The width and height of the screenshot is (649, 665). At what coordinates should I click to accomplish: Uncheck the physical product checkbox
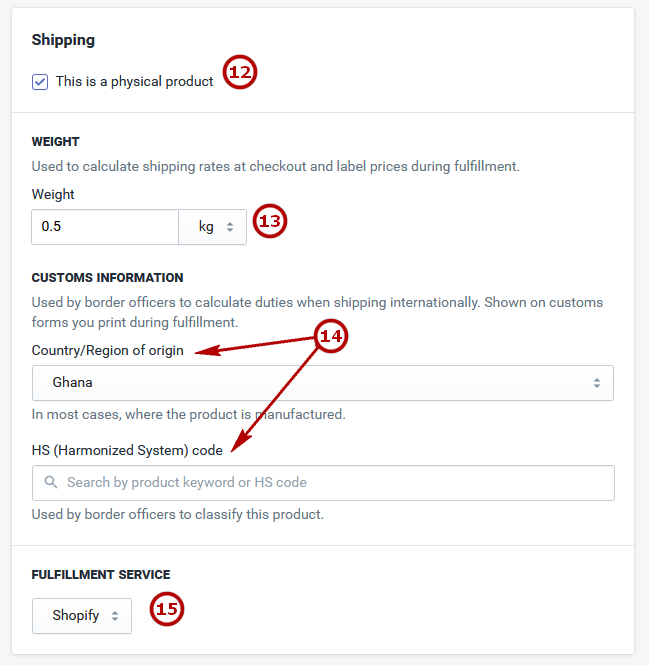point(40,81)
